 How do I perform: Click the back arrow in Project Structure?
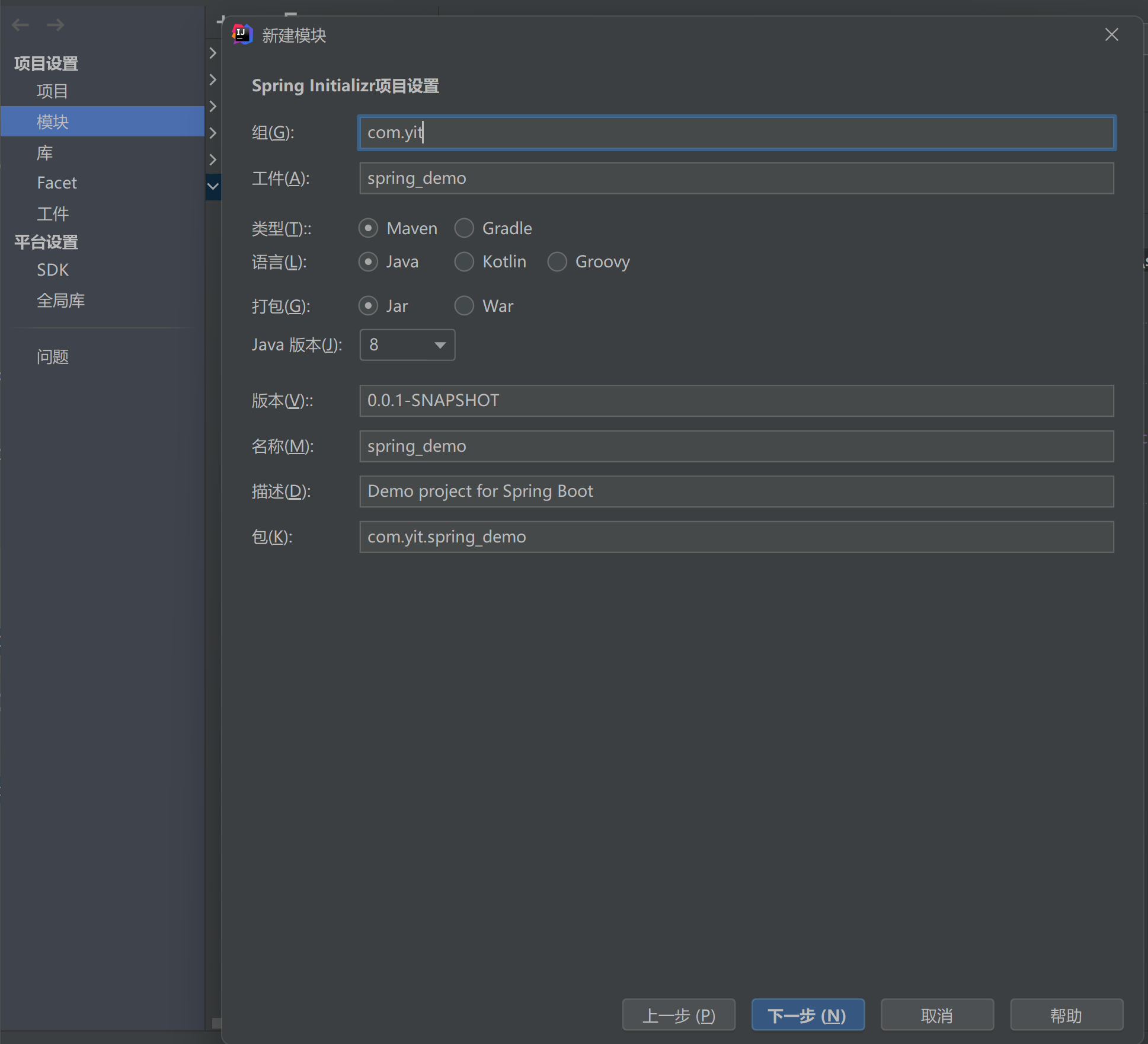tap(21, 25)
